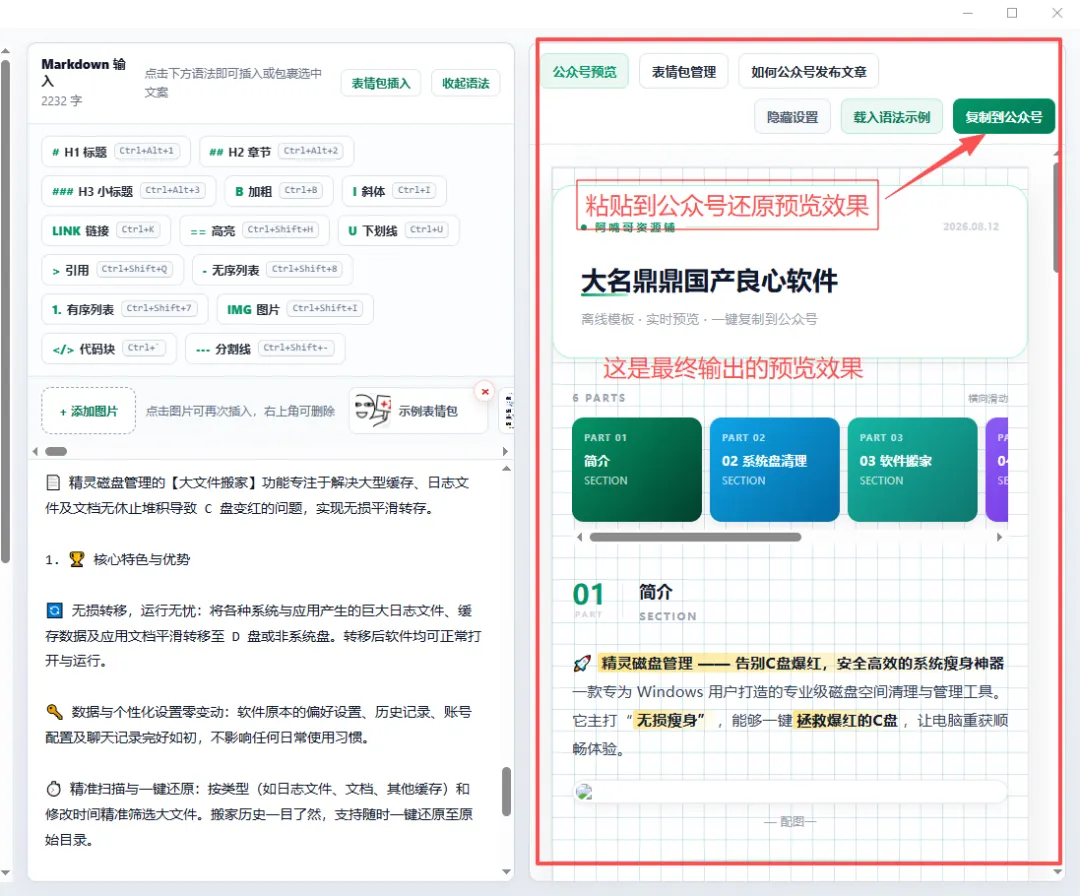Insert 代码块 code block

tap(109, 348)
